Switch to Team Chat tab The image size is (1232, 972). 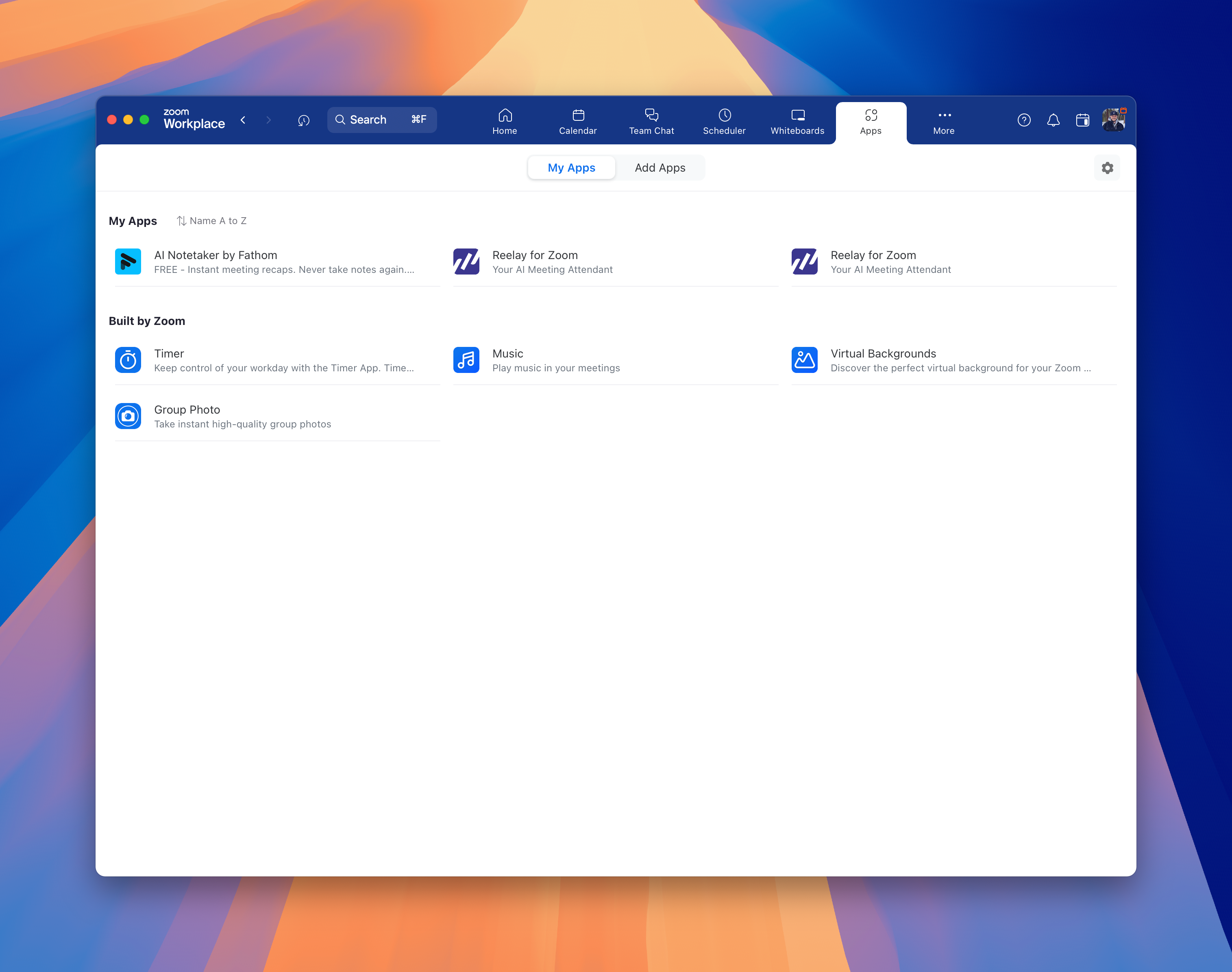click(x=651, y=122)
